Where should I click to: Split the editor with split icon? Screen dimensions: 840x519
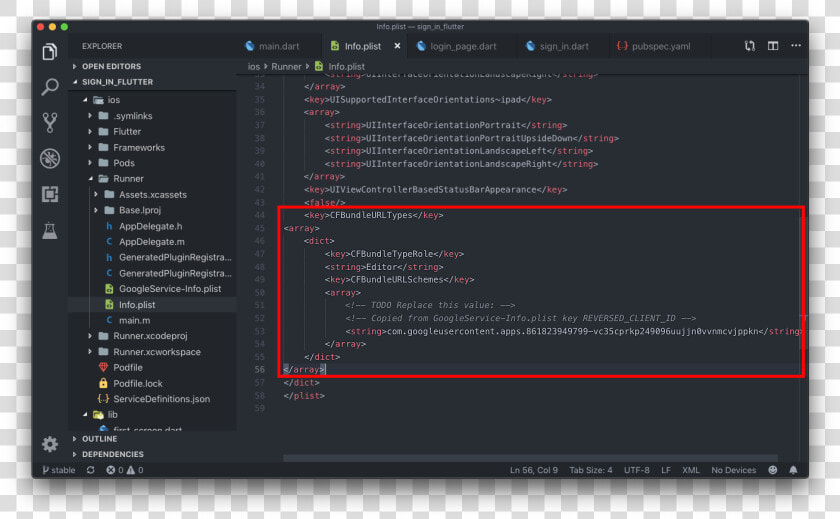pos(772,46)
